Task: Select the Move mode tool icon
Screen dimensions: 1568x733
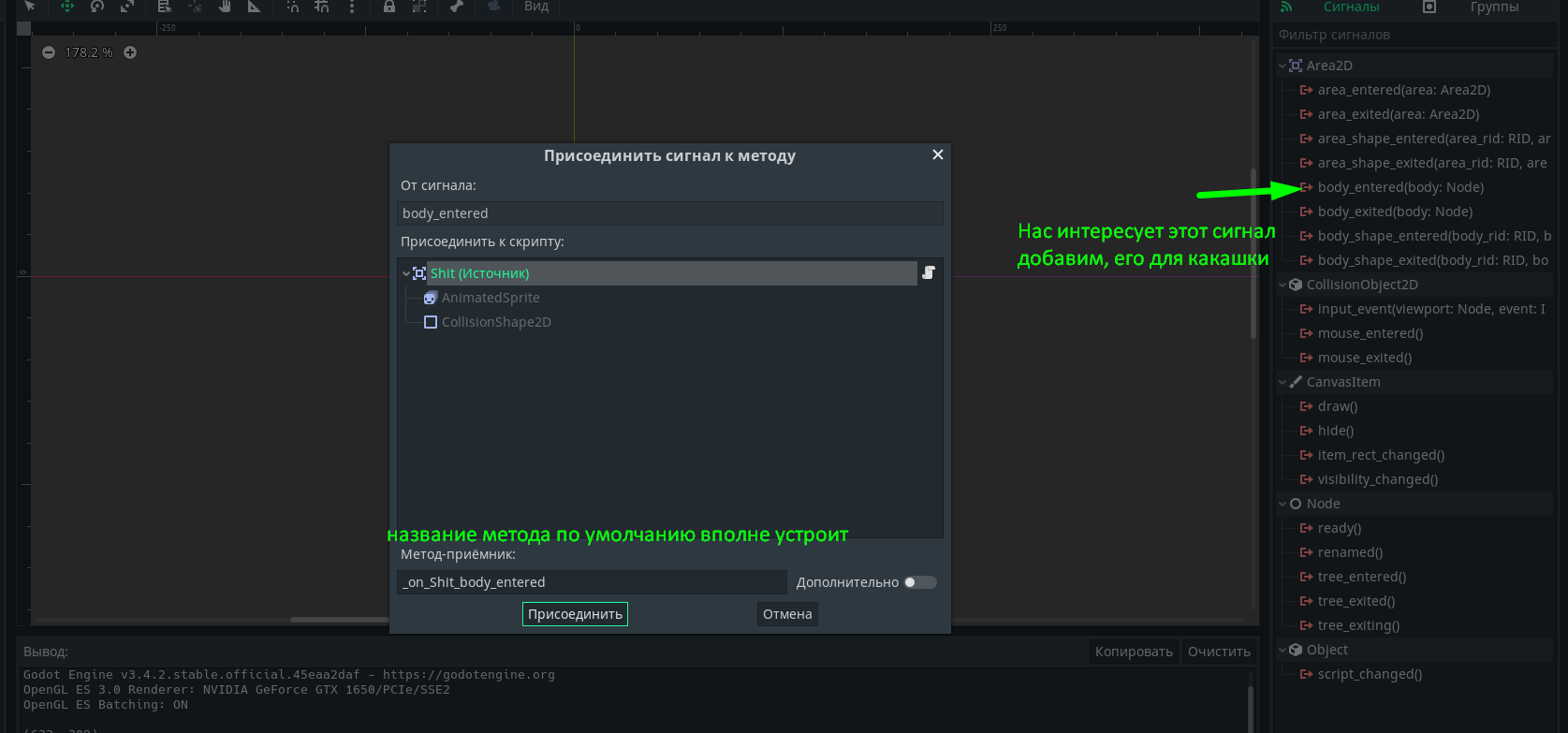Action: tap(66, 7)
